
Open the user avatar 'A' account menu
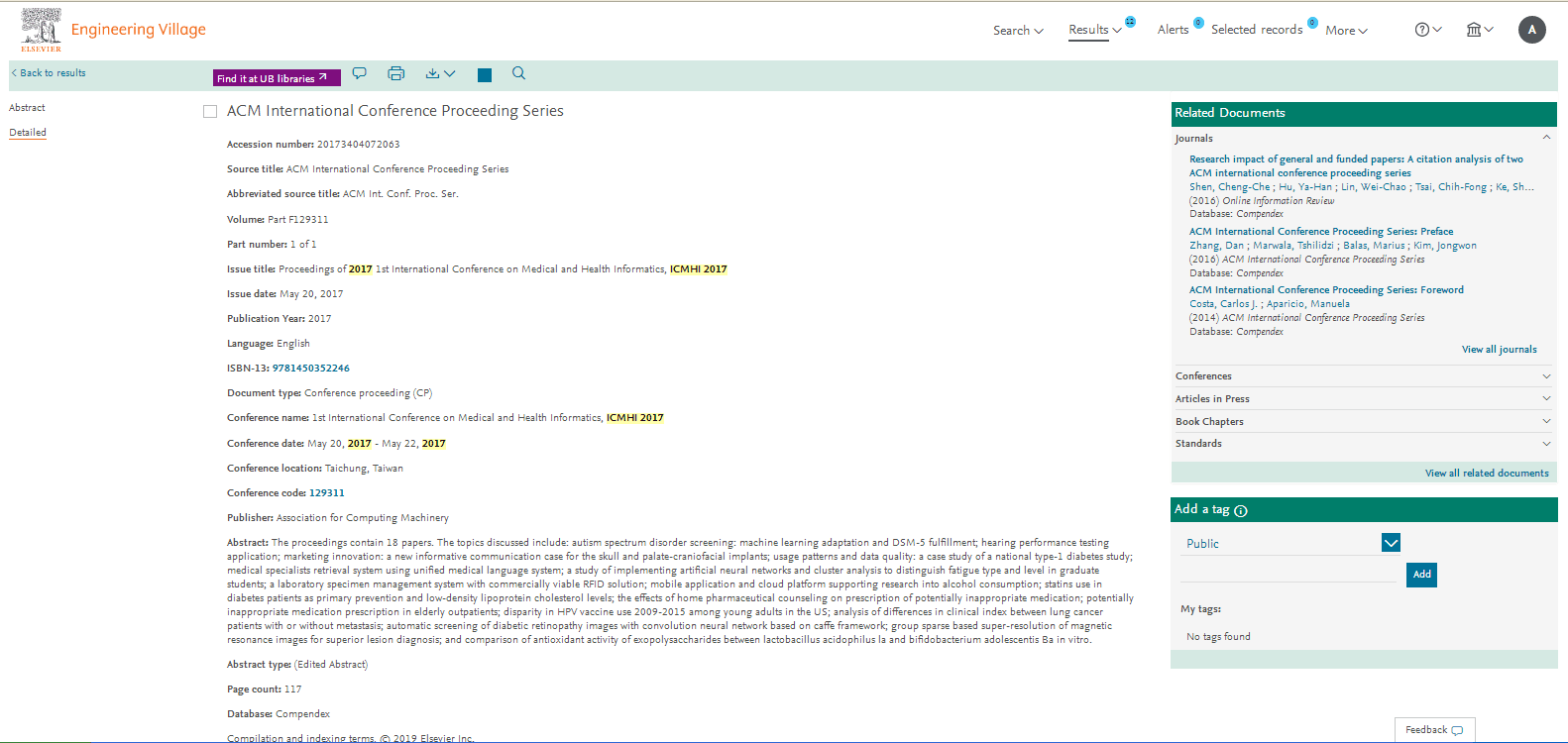tap(1532, 30)
